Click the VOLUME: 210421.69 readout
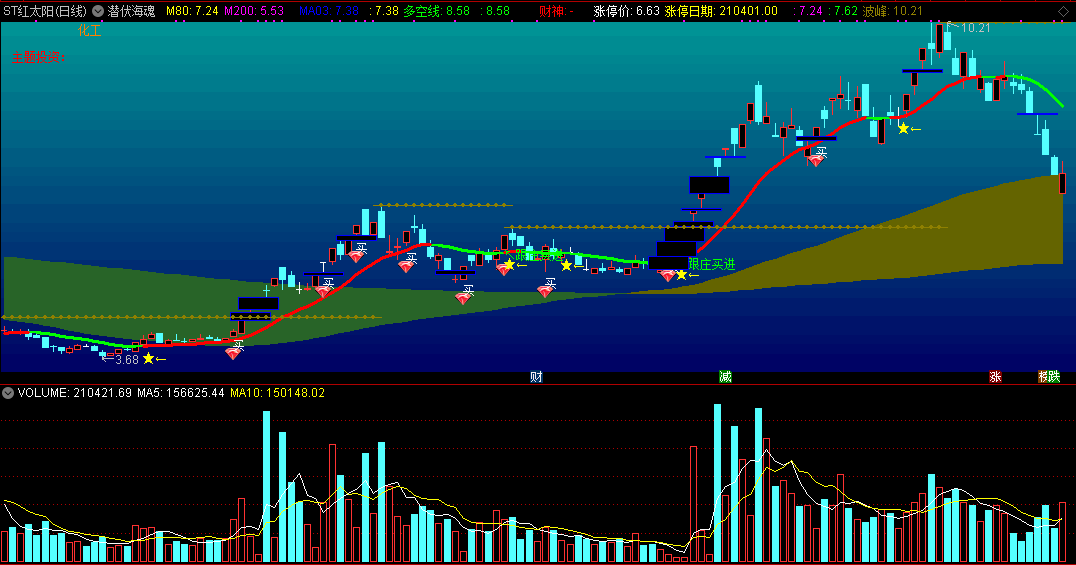1076x565 pixels. [x=75, y=393]
